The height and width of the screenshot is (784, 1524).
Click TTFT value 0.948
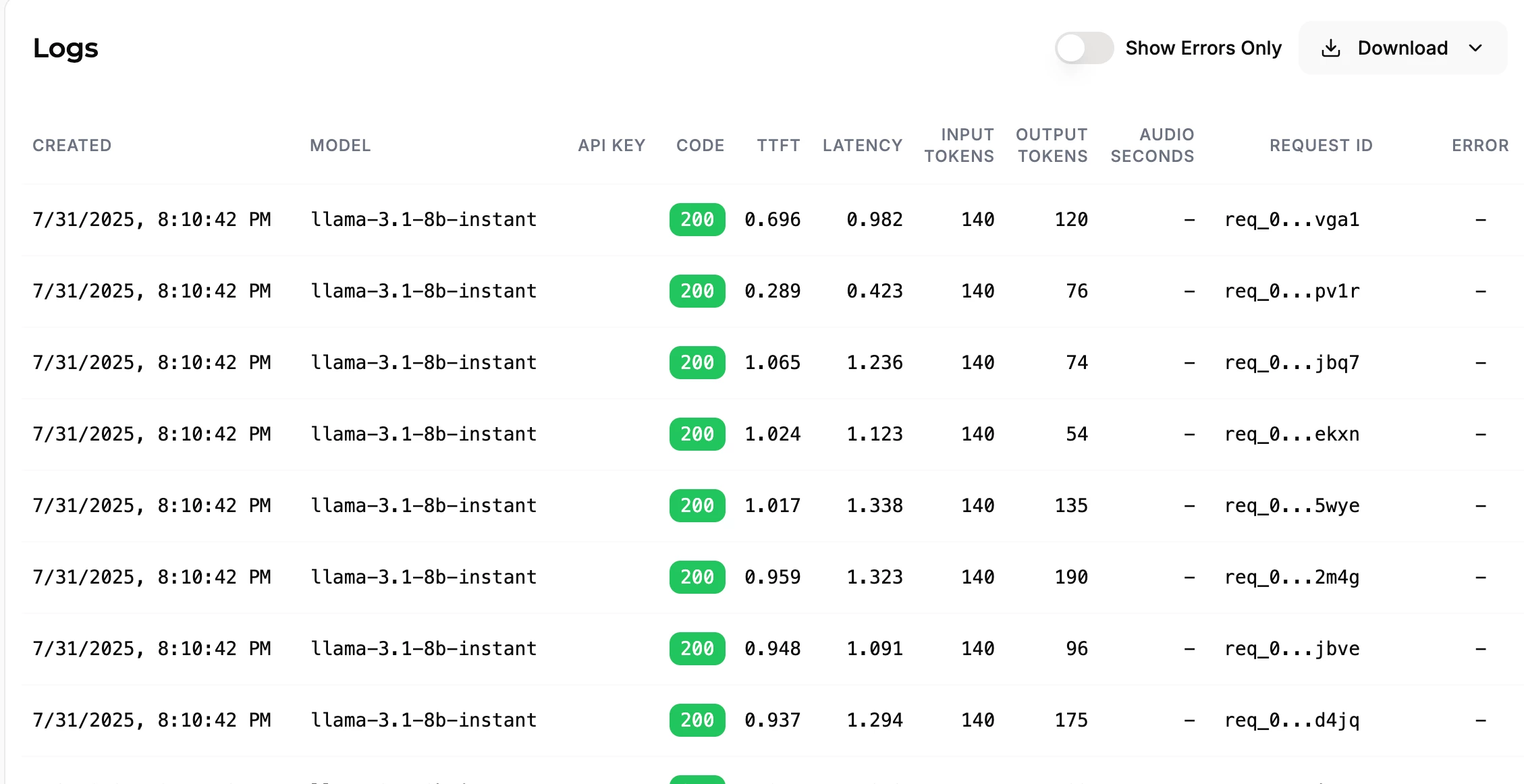point(772,648)
